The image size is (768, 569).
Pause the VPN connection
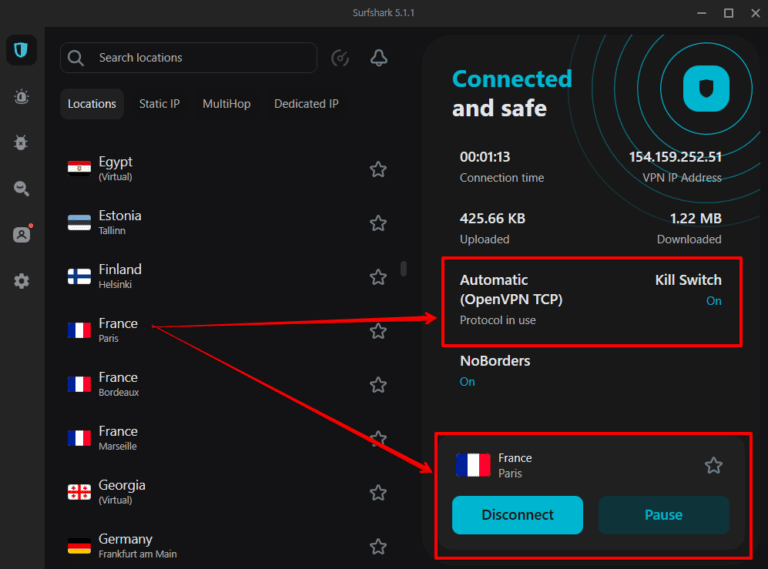(663, 515)
